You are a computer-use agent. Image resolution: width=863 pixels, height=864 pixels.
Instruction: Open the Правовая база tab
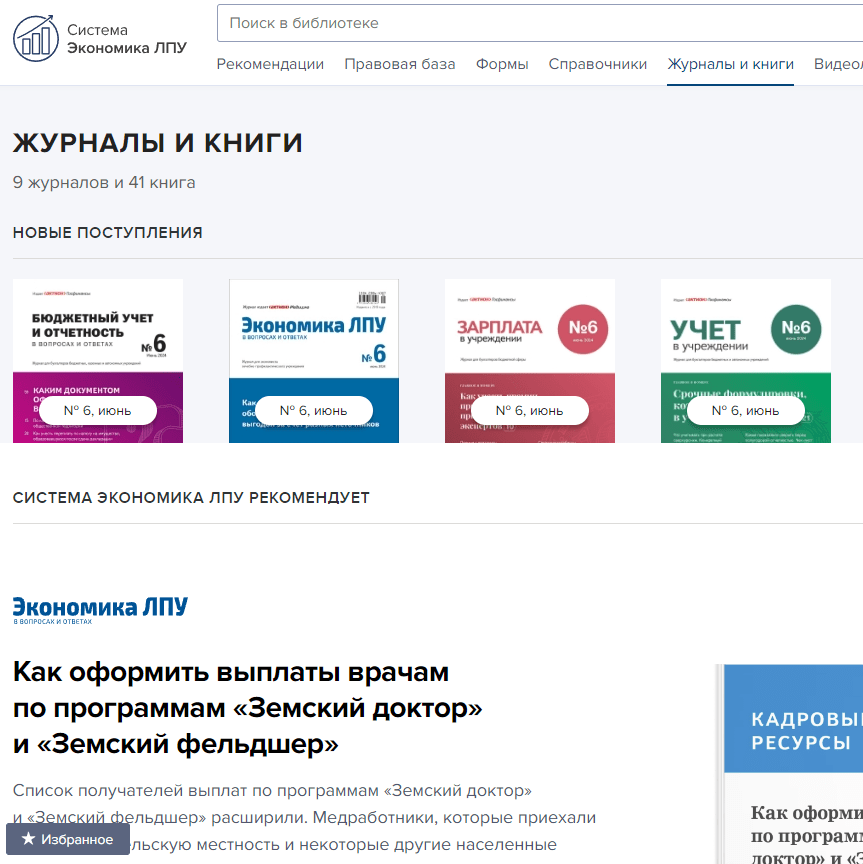pos(400,64)
